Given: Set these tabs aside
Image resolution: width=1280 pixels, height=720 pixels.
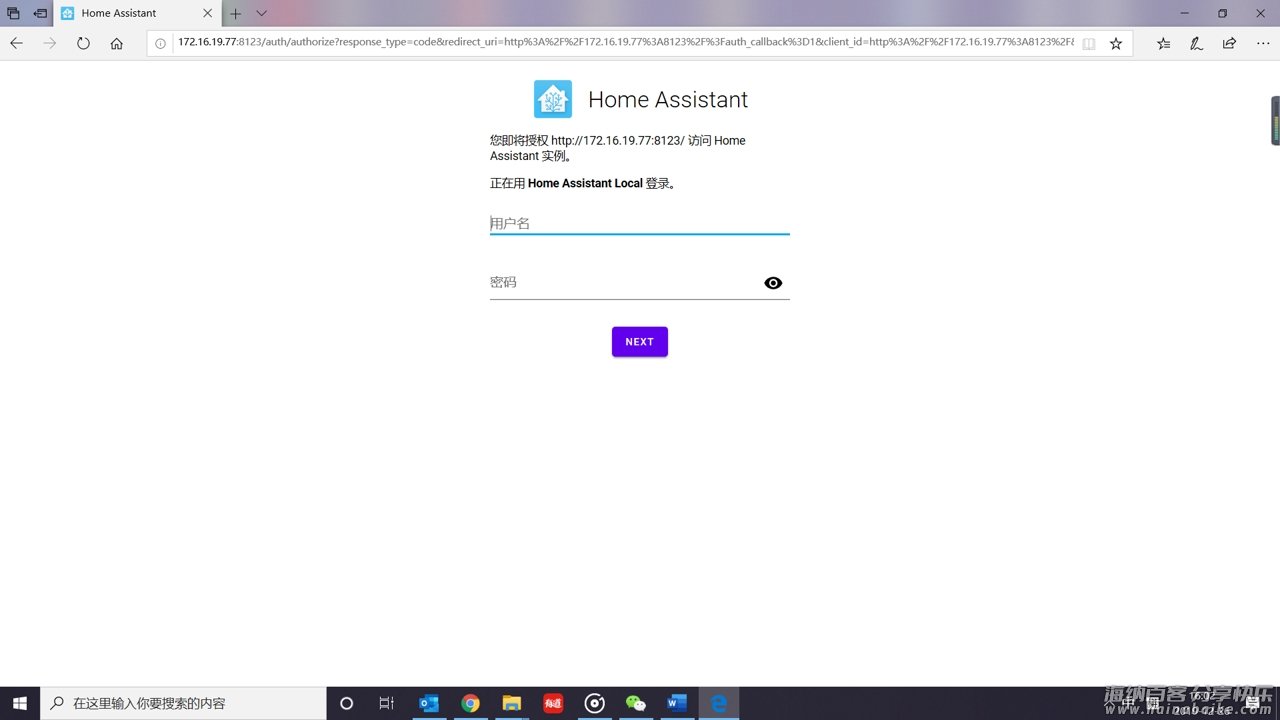Looking at the screenshot, I should pyautogui.click(x=40, y=14).
